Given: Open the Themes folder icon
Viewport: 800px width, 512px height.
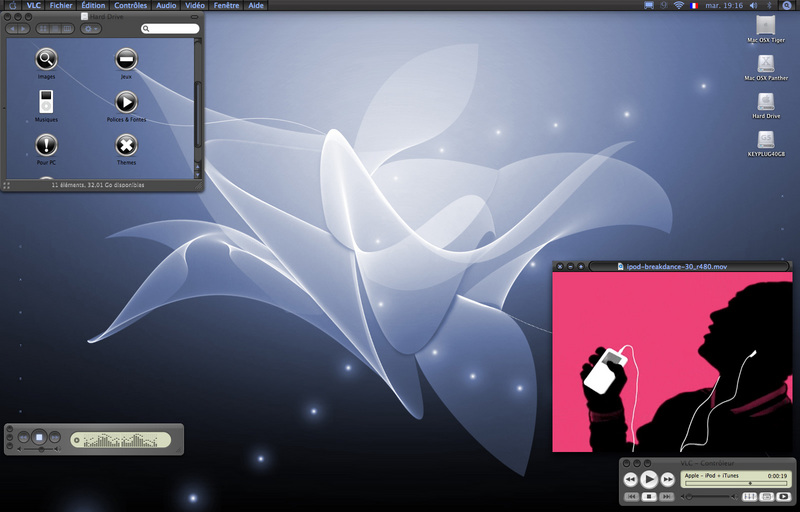Looking at the screenshot, I should pyautogui.click(x=126, y=145).
